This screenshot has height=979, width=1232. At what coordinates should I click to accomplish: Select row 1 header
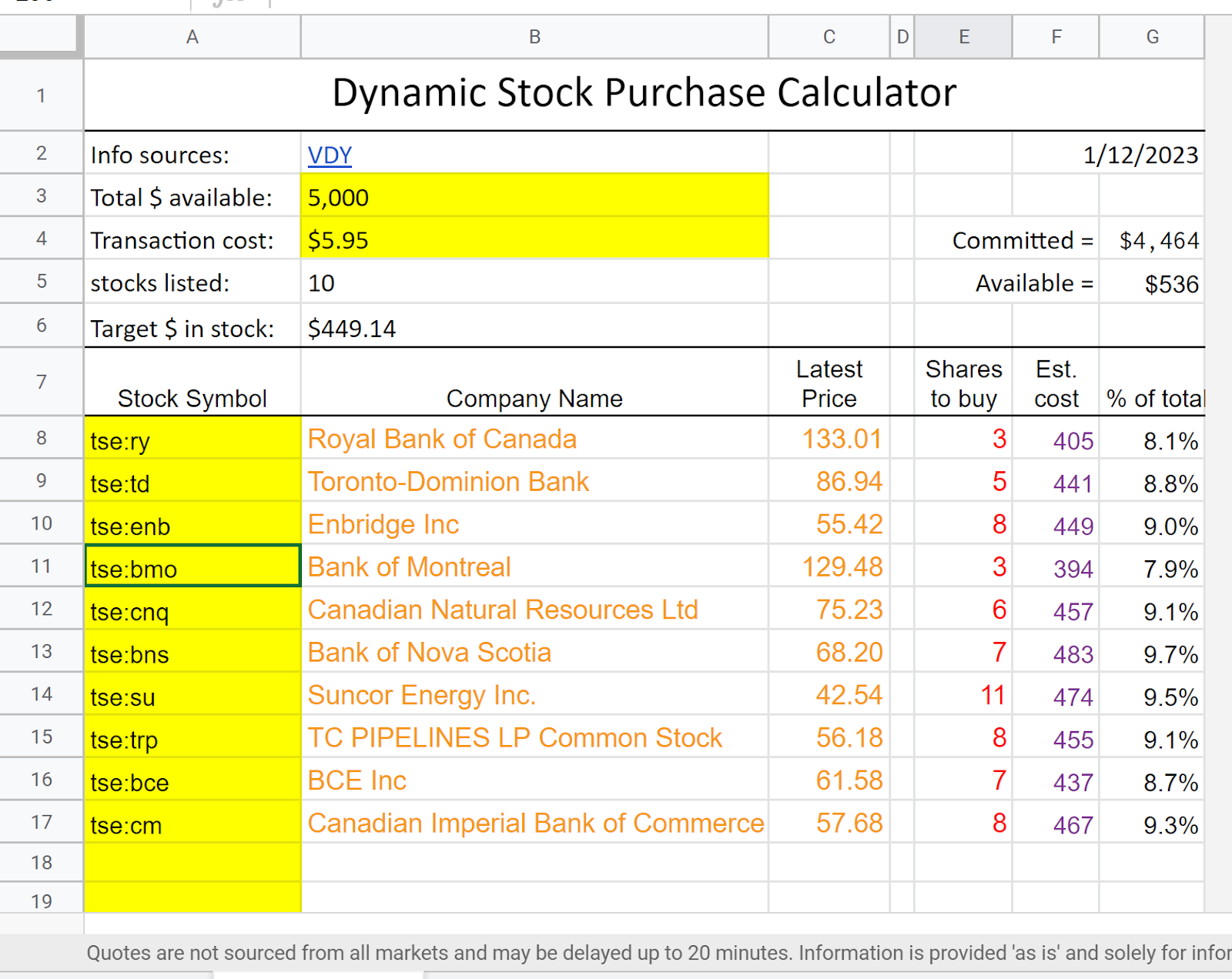click(41, 95)
